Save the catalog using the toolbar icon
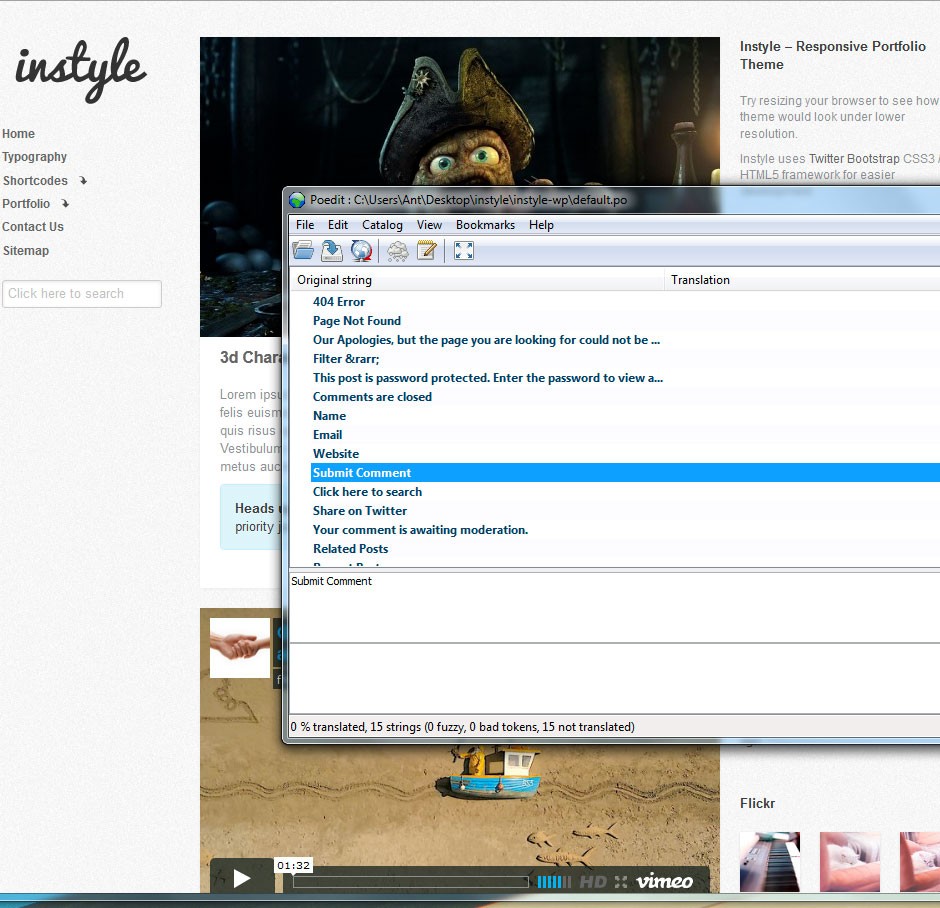 pos(332,251)
